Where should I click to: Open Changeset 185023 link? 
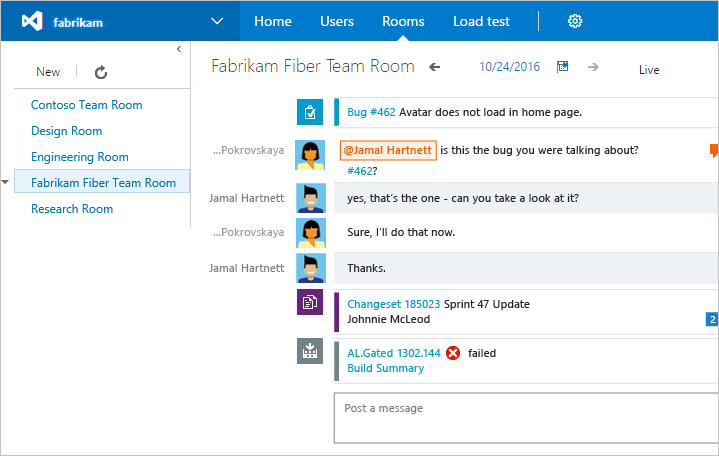click(393, 304)
